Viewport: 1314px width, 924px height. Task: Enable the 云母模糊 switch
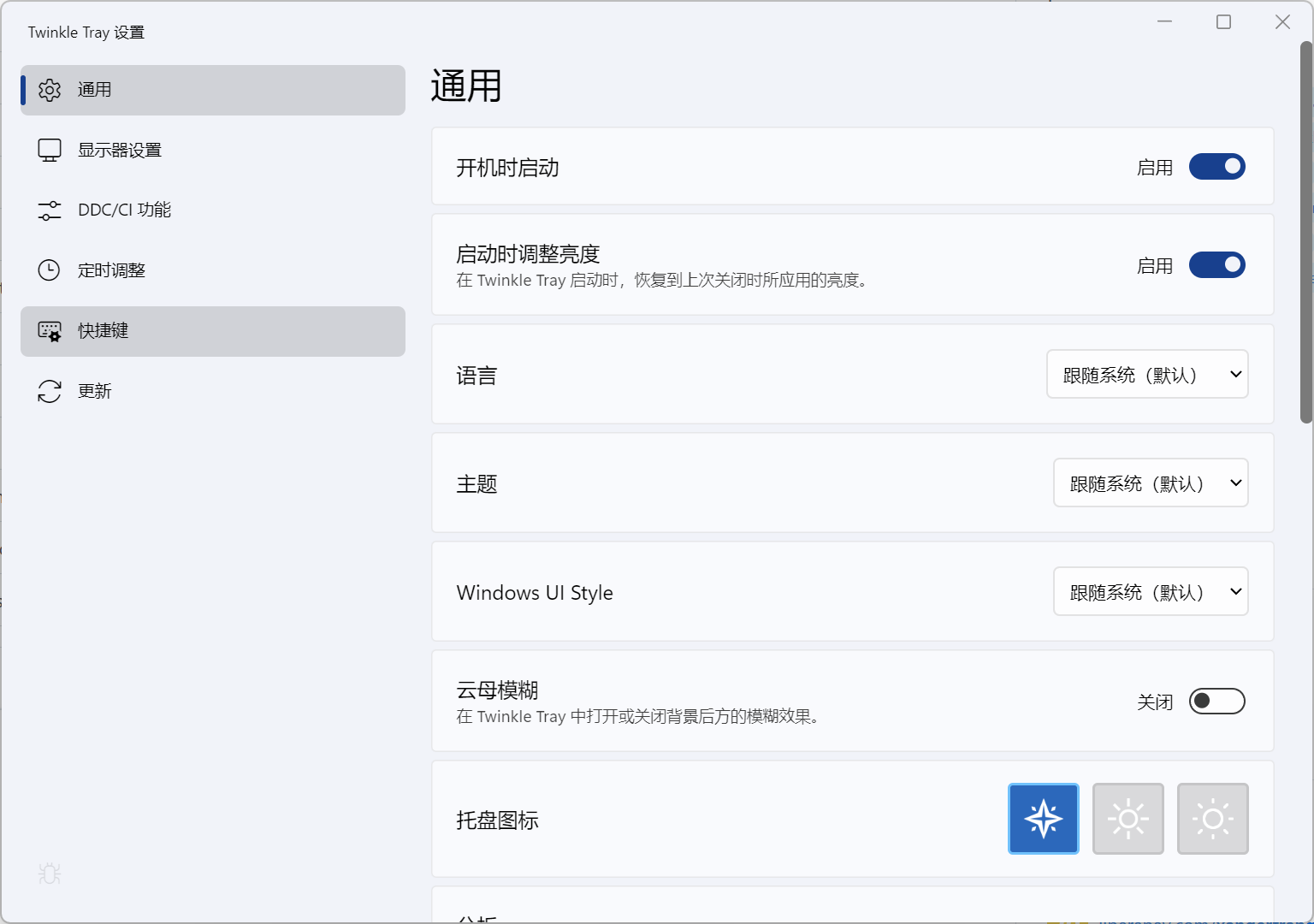1217,702
